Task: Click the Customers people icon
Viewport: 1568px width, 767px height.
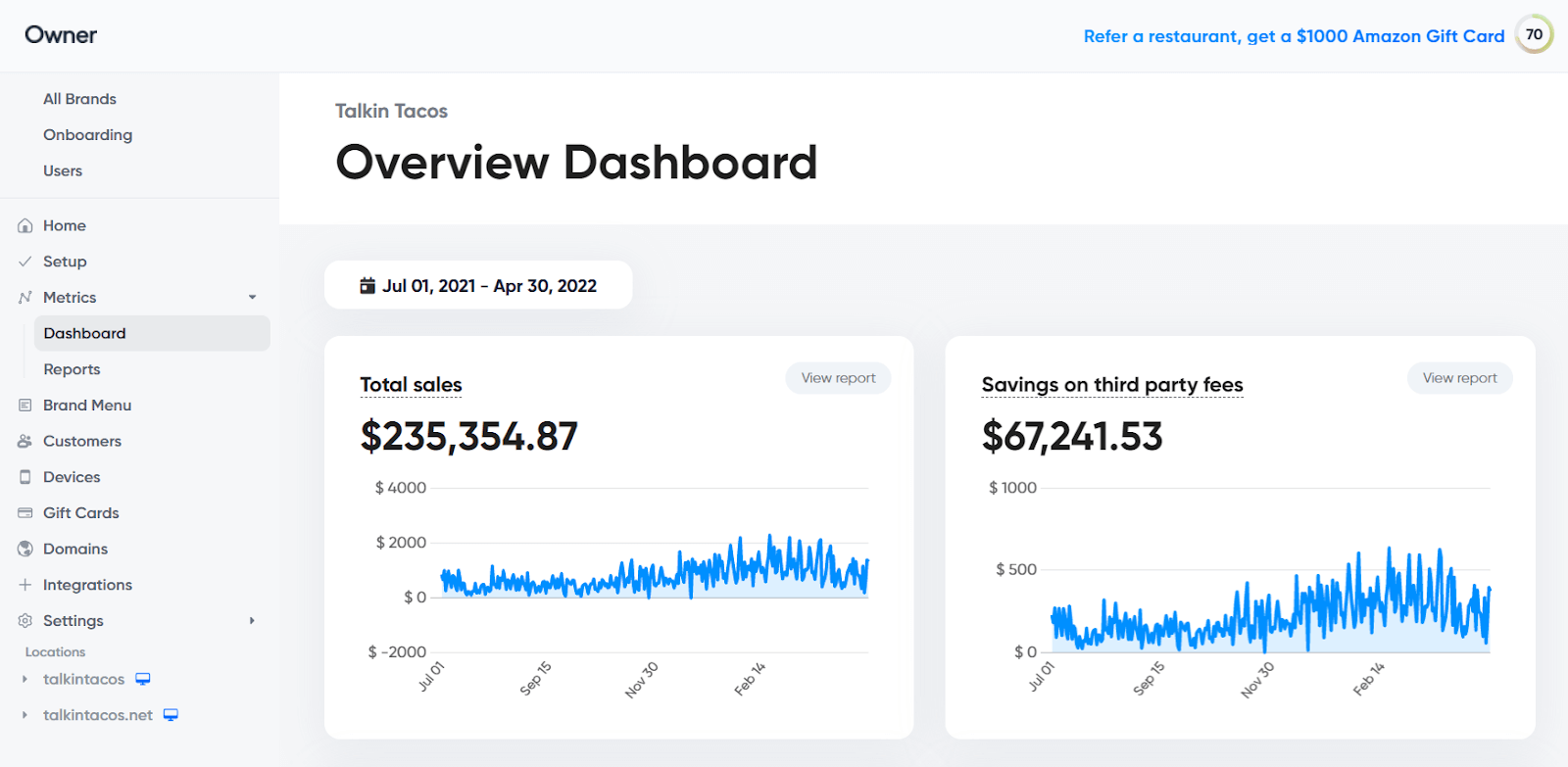Action: click(25, 442)
